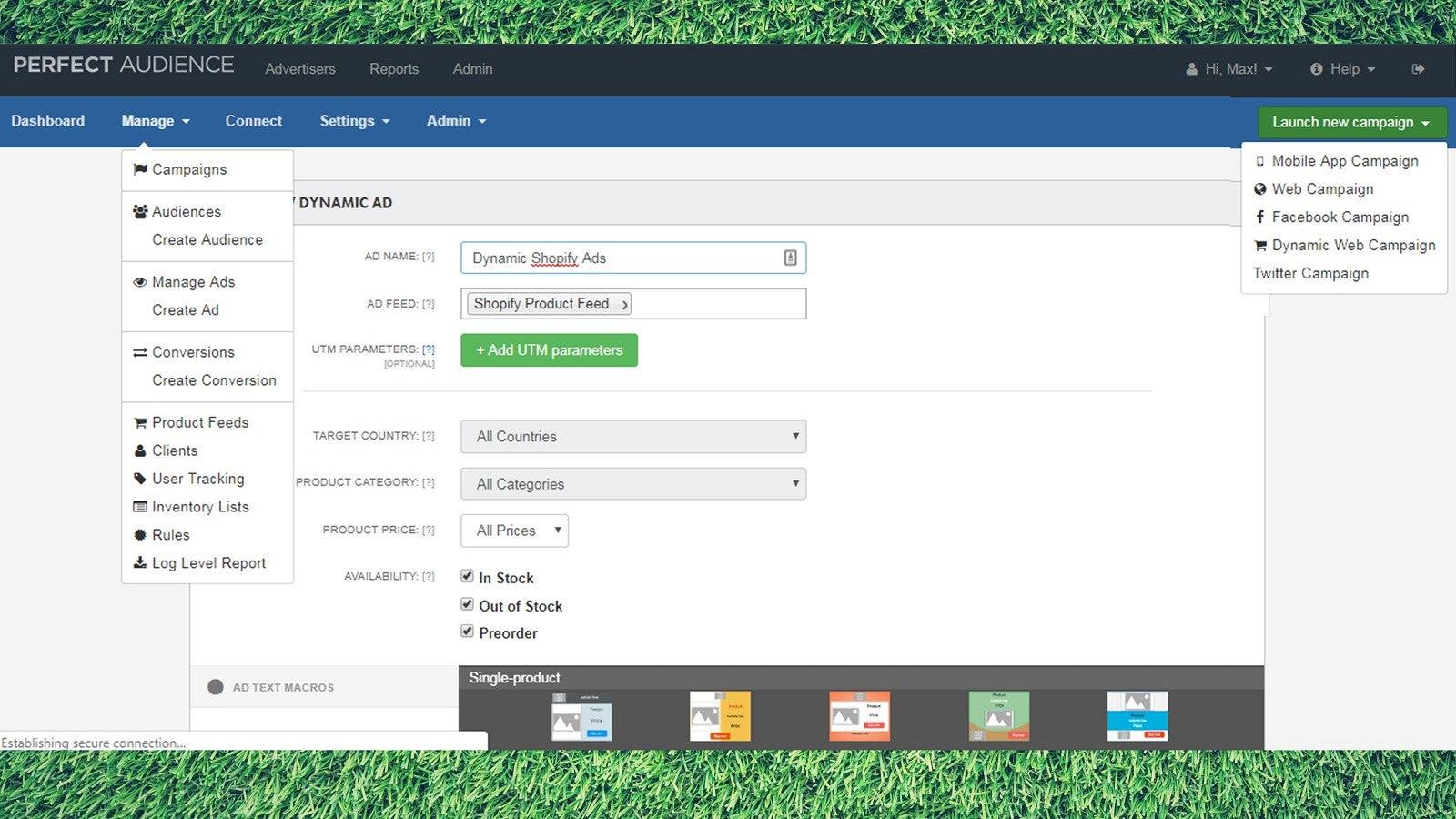Image resolution: width=1456 pixels, height=819 pixels.
Task: Open the Reports link in header
Action: pos(394,69)
